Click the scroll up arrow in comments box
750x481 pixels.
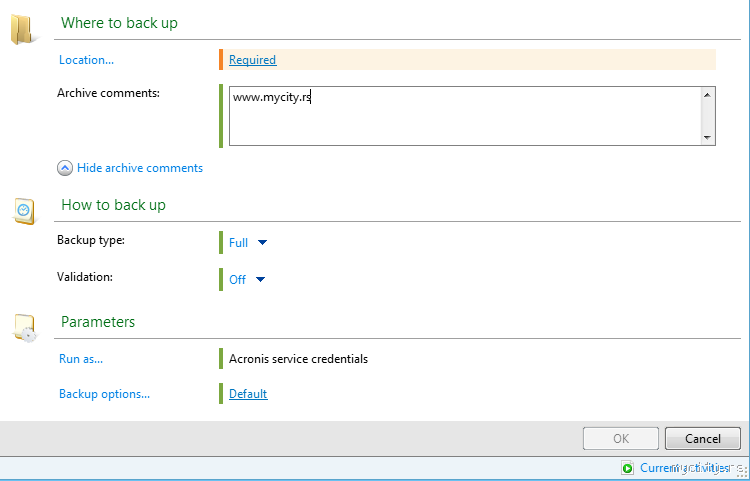[x=707, y=95]
